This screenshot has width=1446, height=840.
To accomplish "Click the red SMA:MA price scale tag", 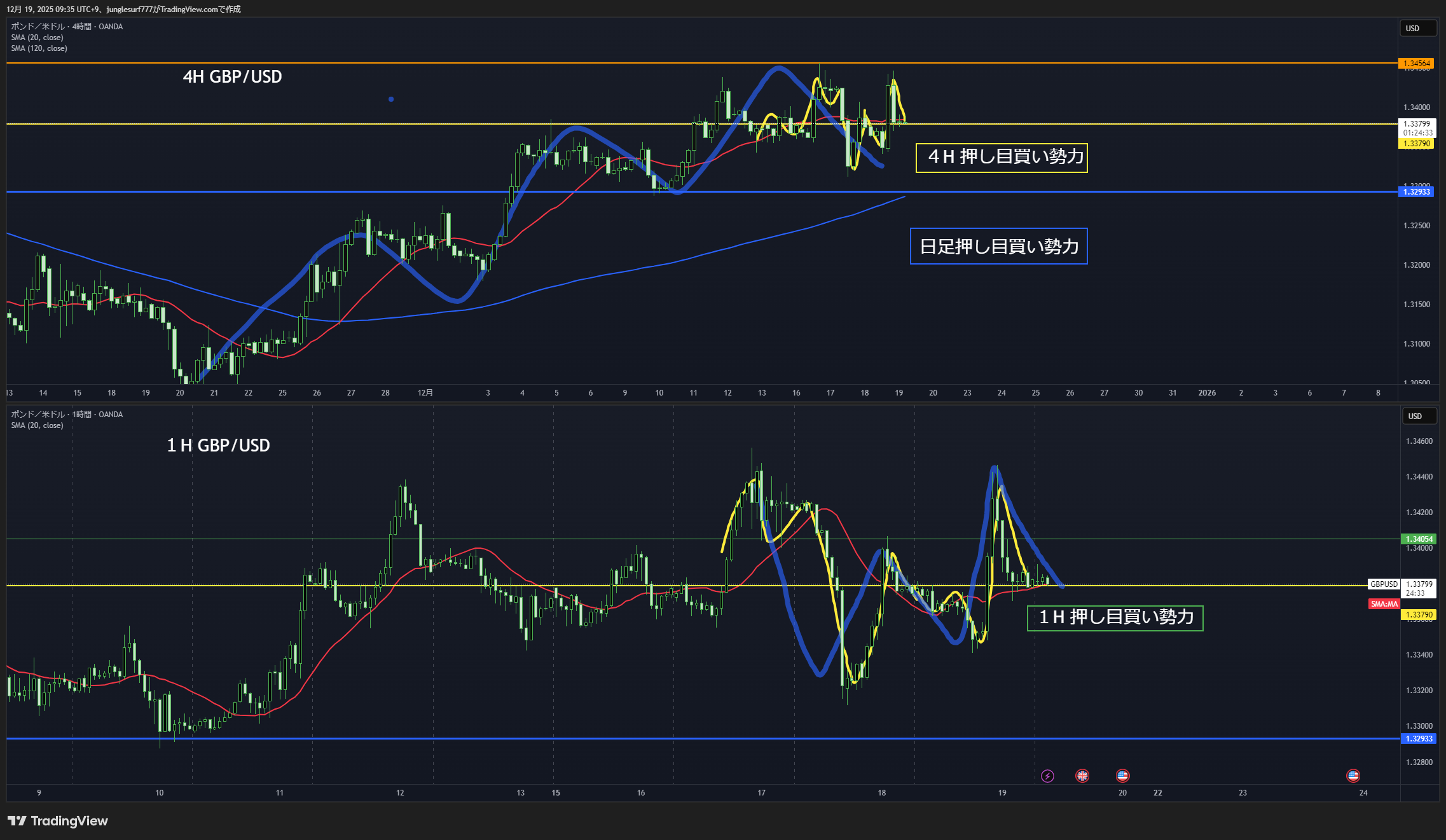I will coord(1384,604).
